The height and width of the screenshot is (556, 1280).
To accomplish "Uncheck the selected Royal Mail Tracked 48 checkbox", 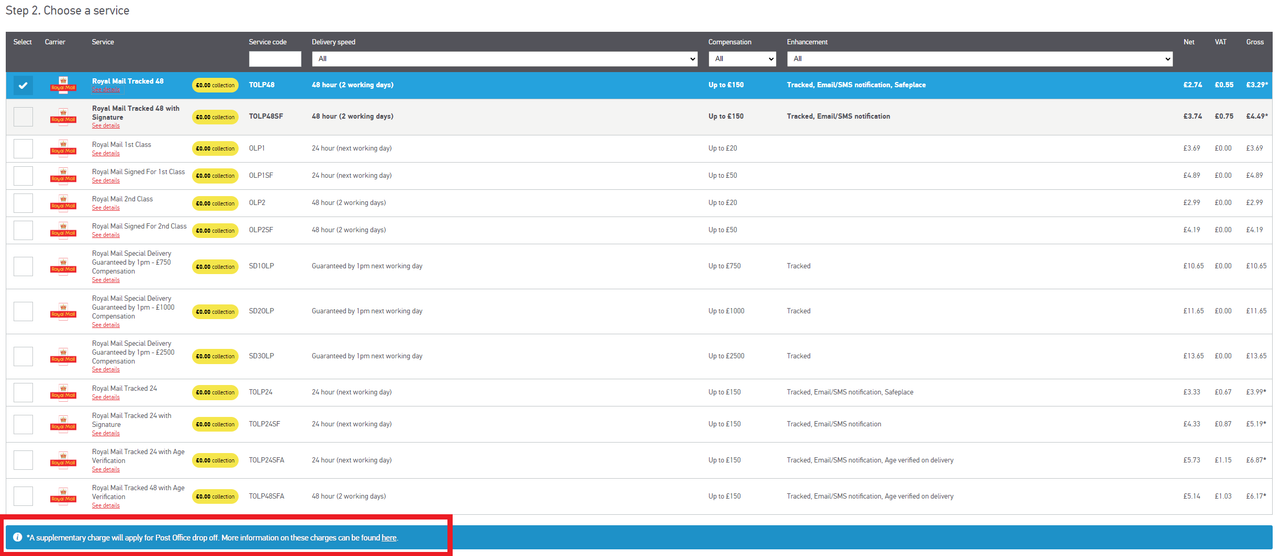I will [x=23, y=85].
